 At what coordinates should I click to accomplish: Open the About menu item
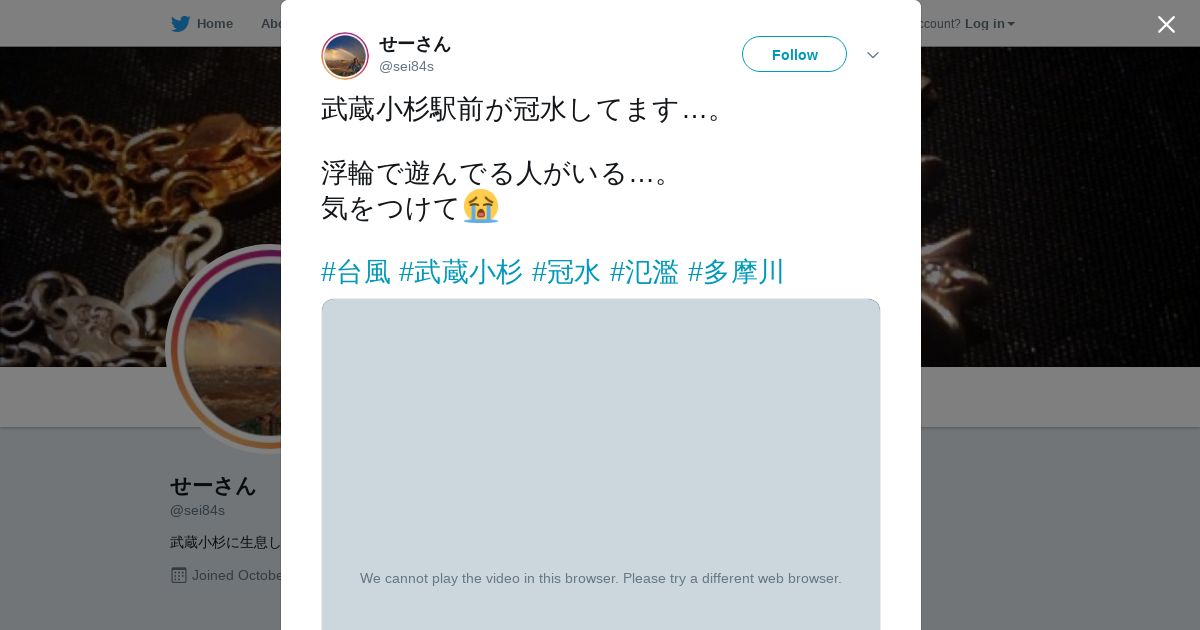point(271,23)
